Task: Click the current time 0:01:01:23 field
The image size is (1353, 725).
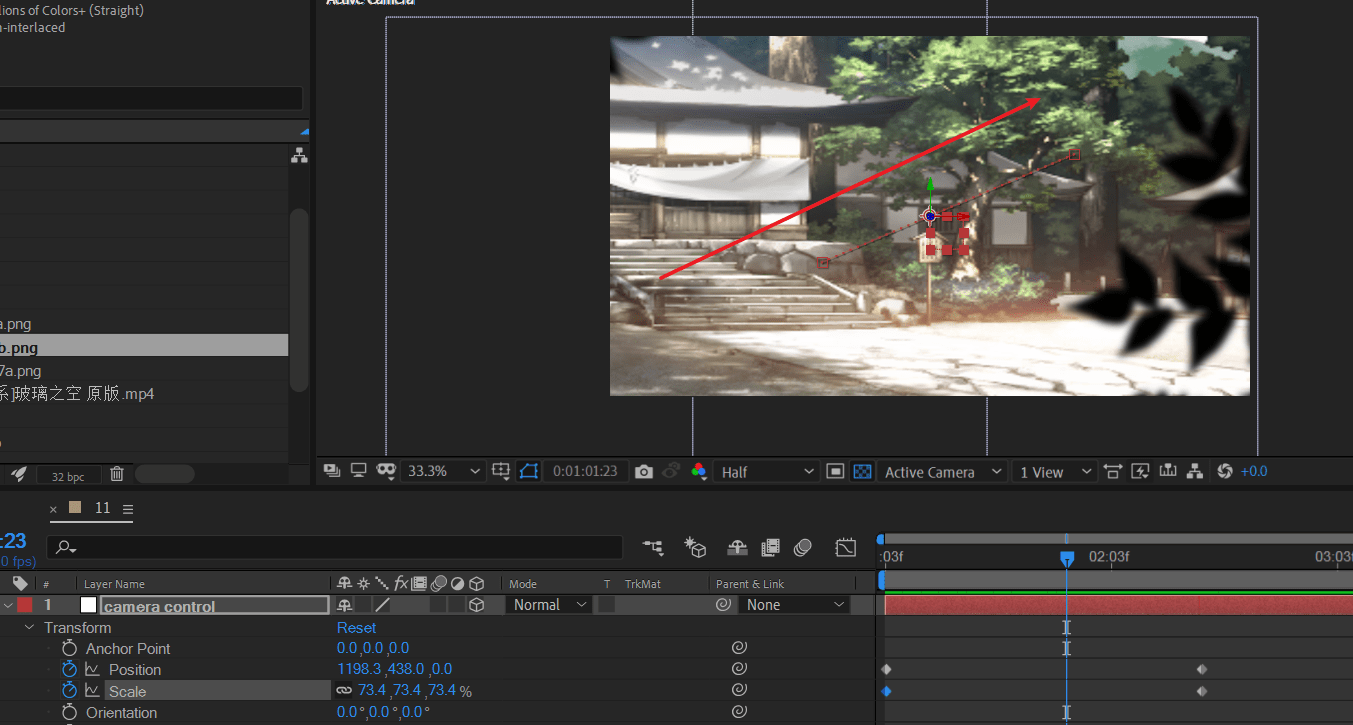Action: pos(585,471)
